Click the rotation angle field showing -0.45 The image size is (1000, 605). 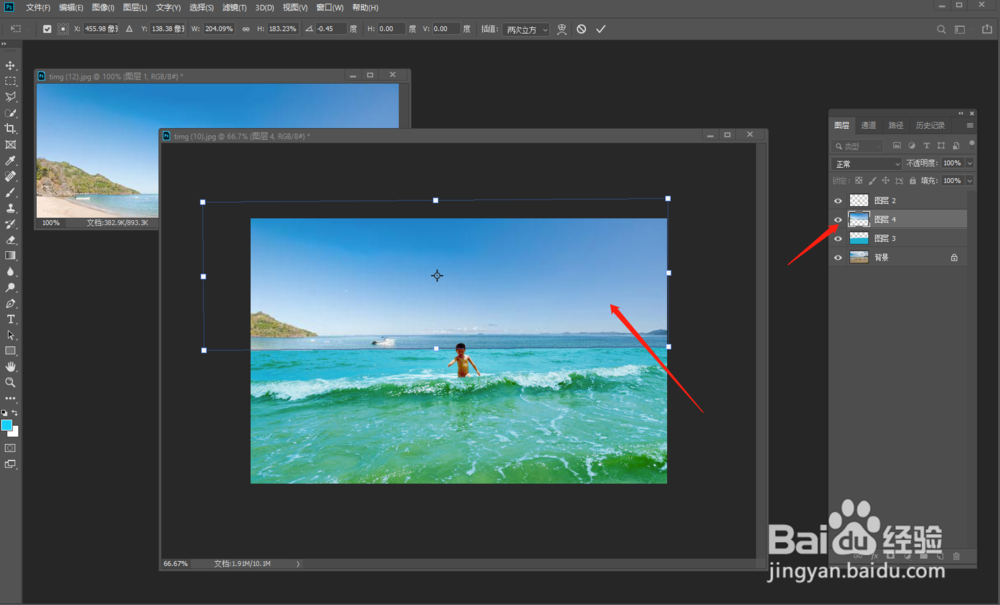(x=332, y=29)
